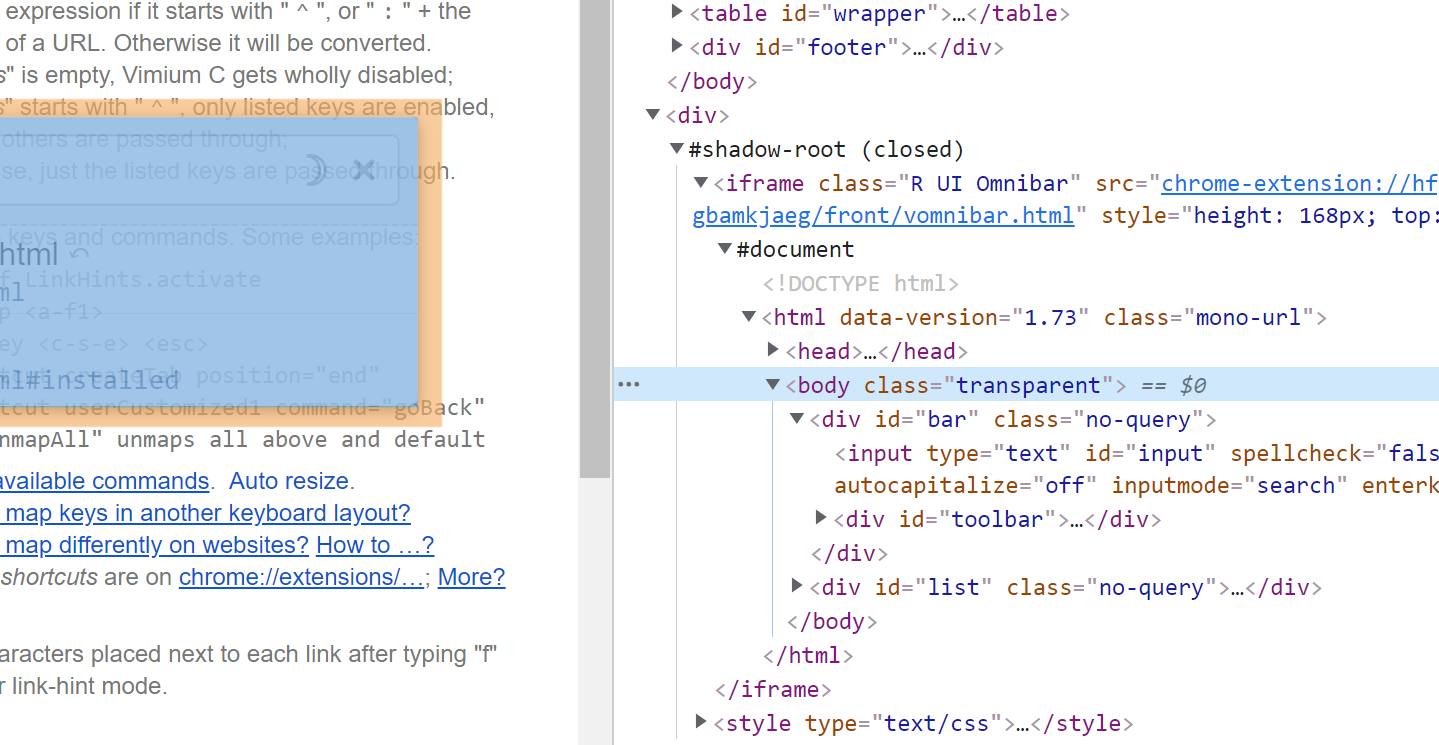Open "How to …?" link
The image size is (1439, 745).
click(374, 544)
